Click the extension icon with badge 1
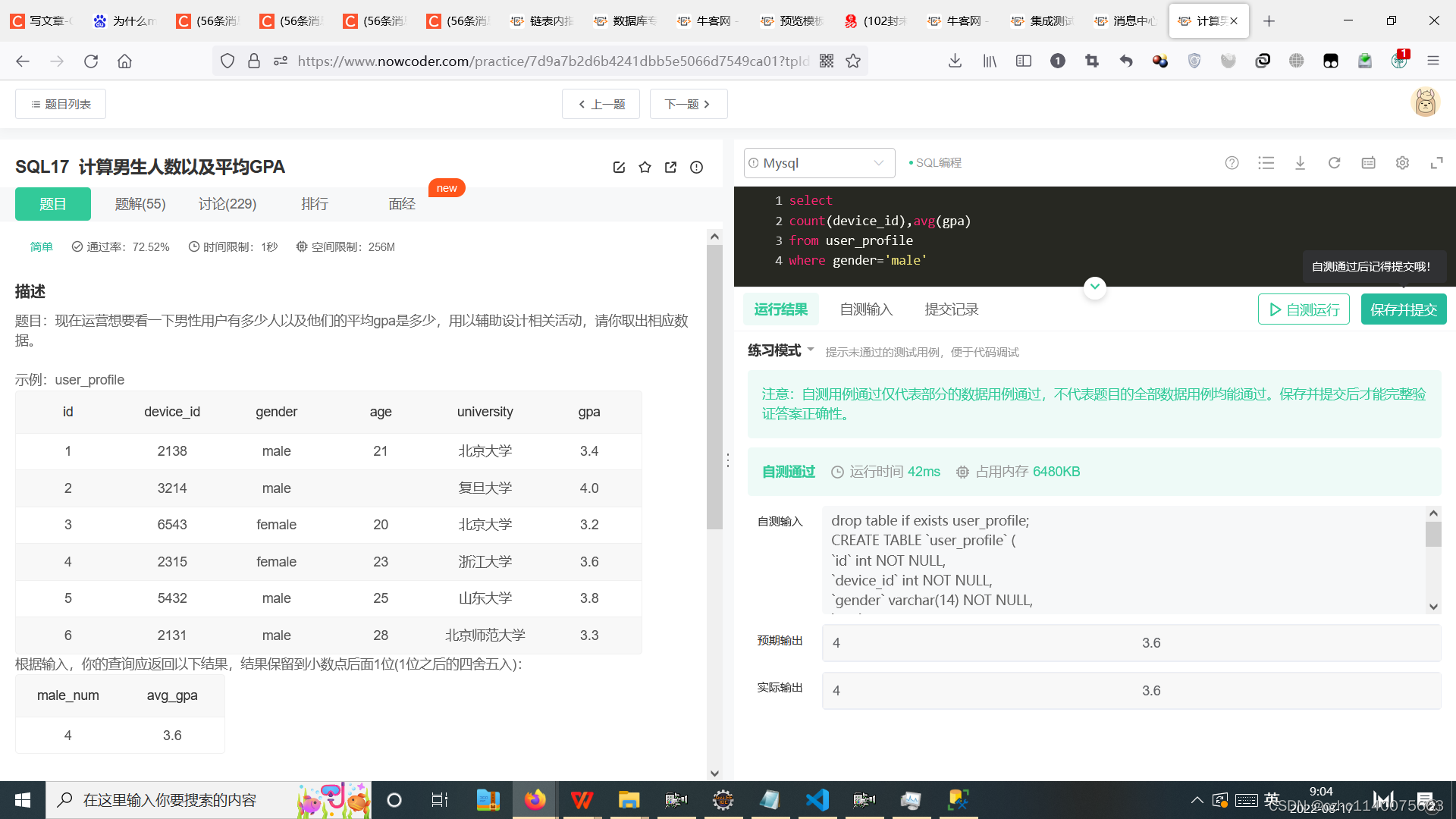 coord(1400,60)
